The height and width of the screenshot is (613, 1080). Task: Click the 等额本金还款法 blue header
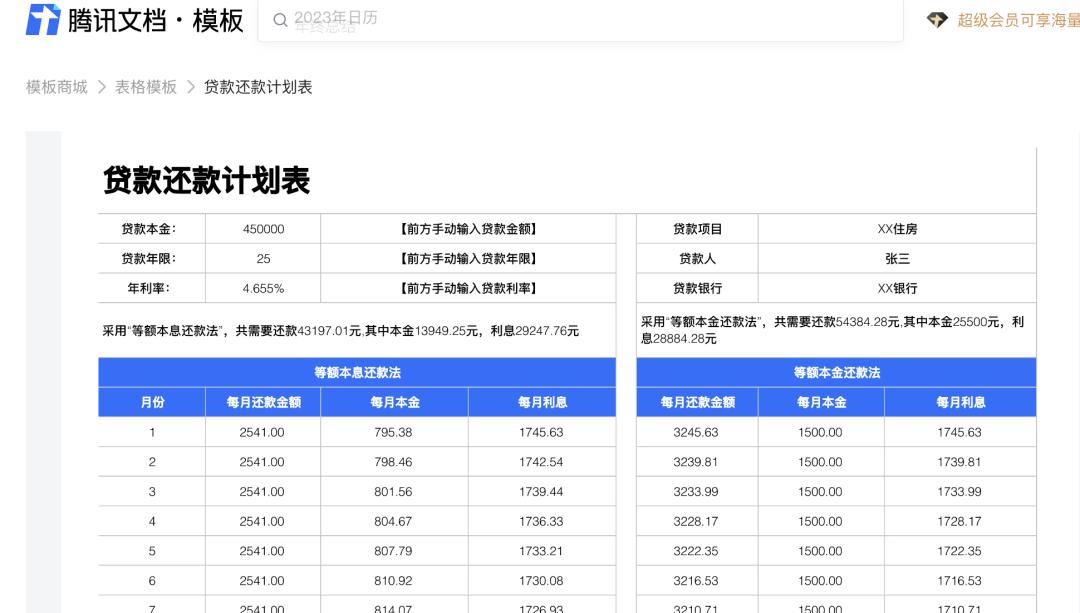pos(836,371)
